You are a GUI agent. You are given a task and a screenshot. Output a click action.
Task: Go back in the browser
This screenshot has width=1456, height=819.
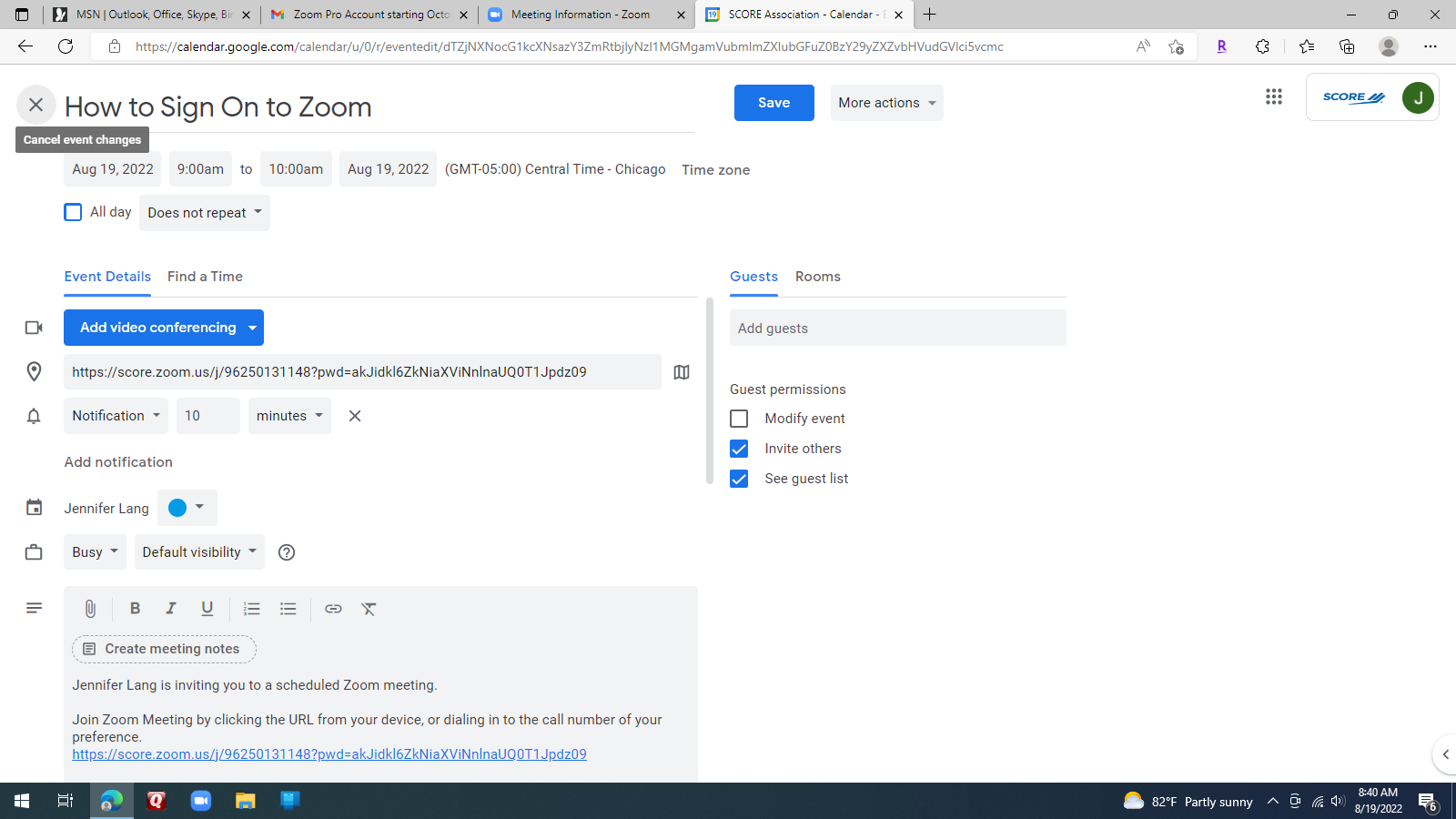coord(25,46)
